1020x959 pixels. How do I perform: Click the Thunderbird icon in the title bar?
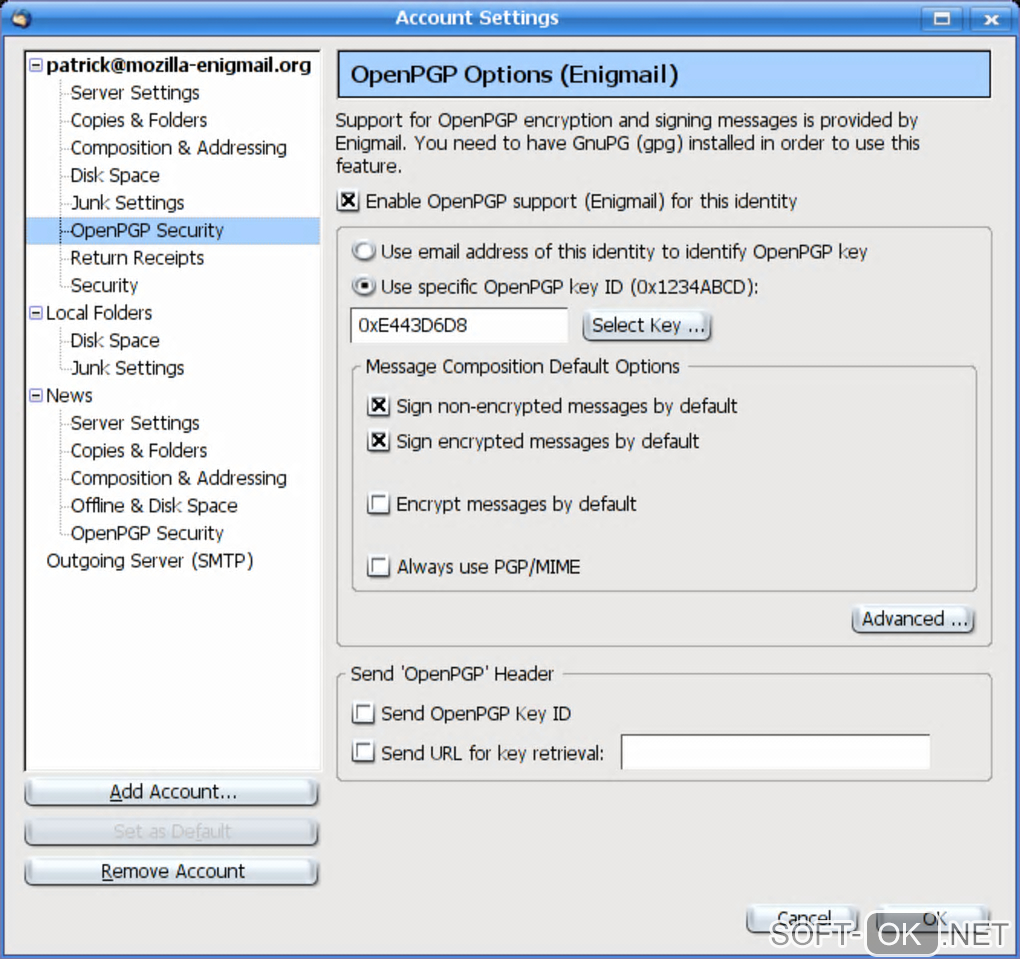tap(21, 18)
